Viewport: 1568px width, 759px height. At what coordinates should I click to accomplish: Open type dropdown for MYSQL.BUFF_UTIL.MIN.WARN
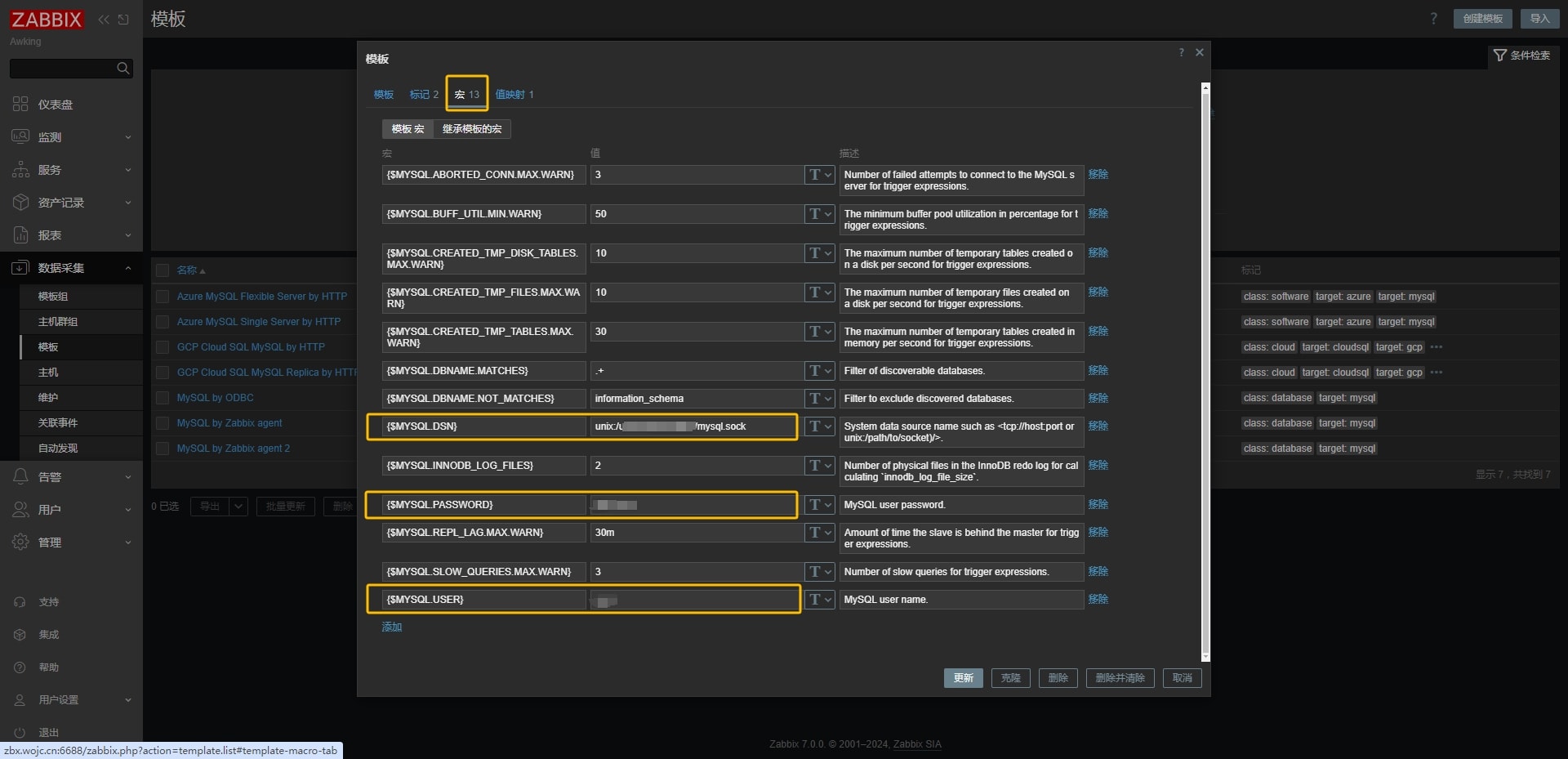coord(819,214)
